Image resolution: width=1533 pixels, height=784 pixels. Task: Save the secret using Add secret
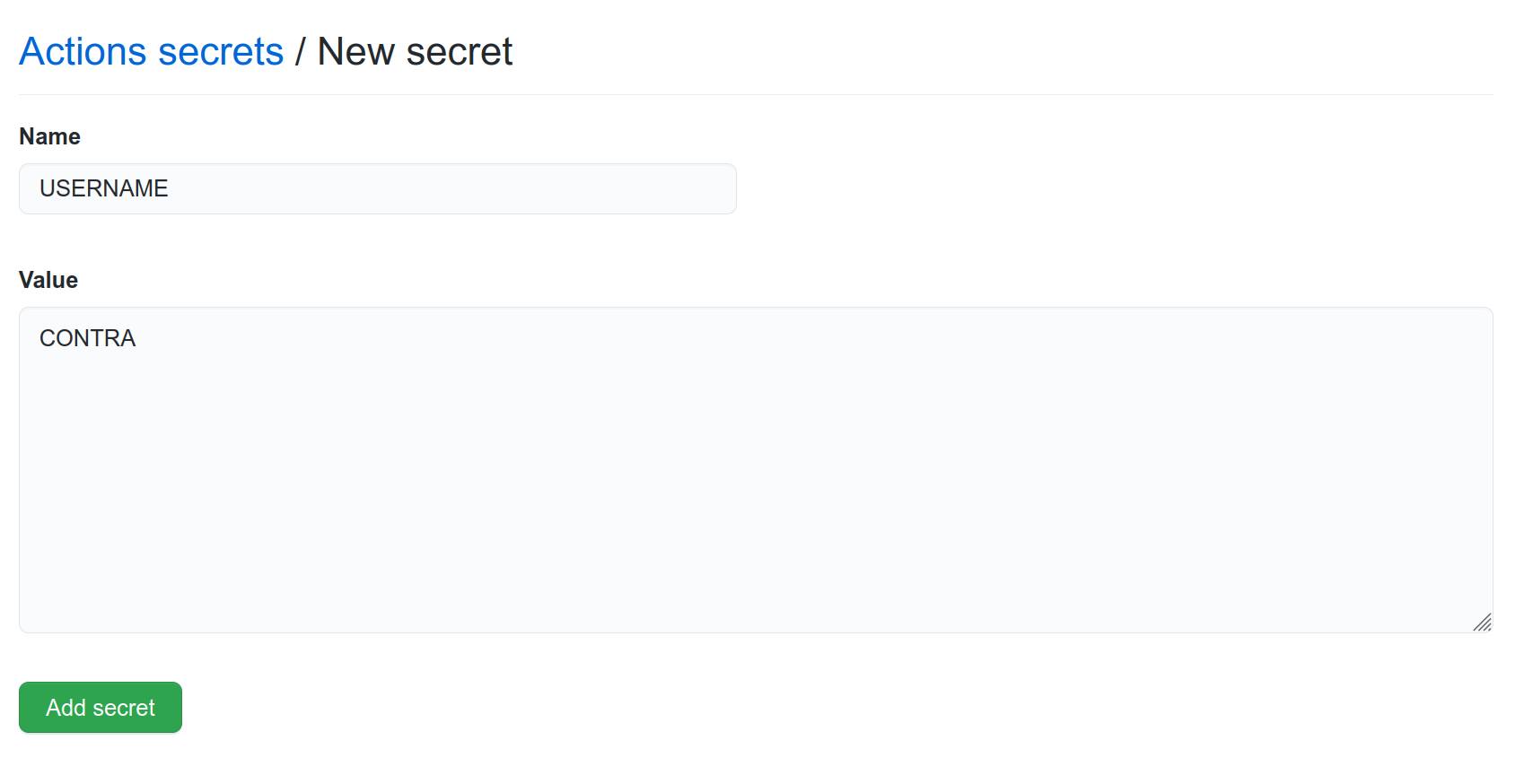coord(101,707)
